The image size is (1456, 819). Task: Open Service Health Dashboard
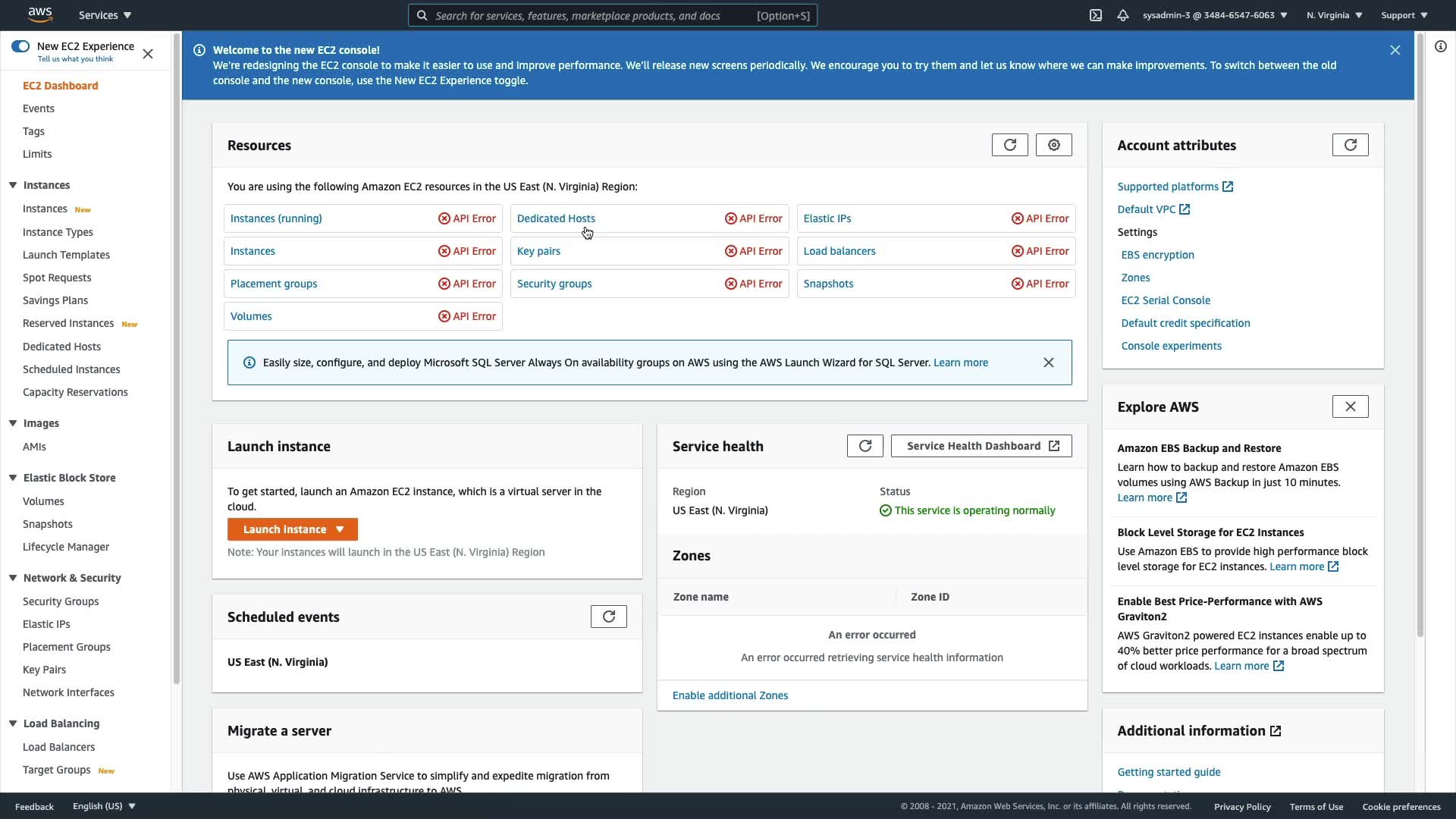point(981,446)
